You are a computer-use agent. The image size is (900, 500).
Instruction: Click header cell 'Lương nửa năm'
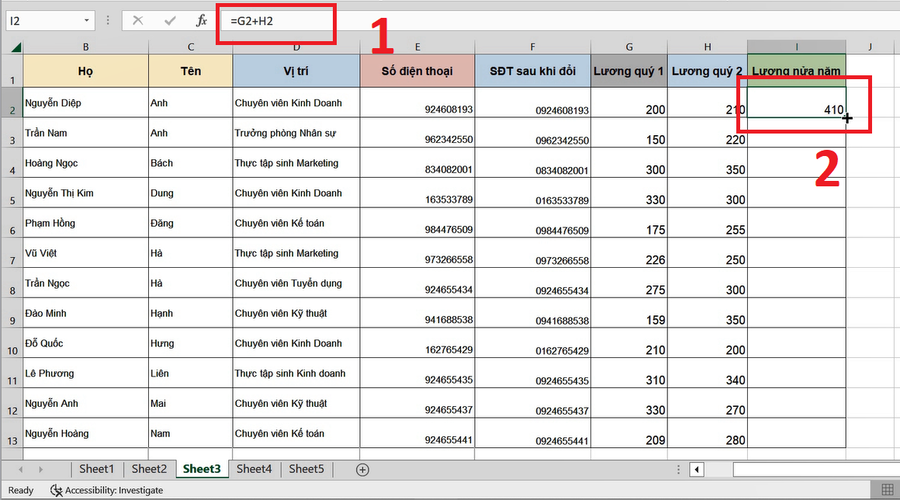[x=797, y=71]
